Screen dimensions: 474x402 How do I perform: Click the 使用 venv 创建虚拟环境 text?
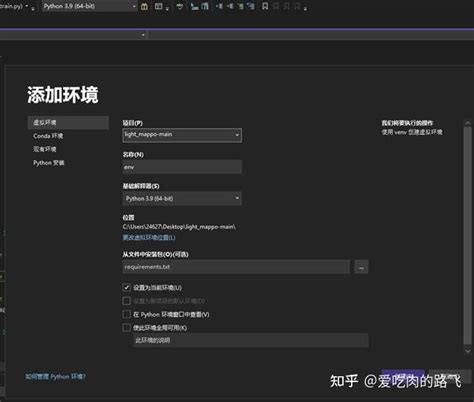coord(412,132)
